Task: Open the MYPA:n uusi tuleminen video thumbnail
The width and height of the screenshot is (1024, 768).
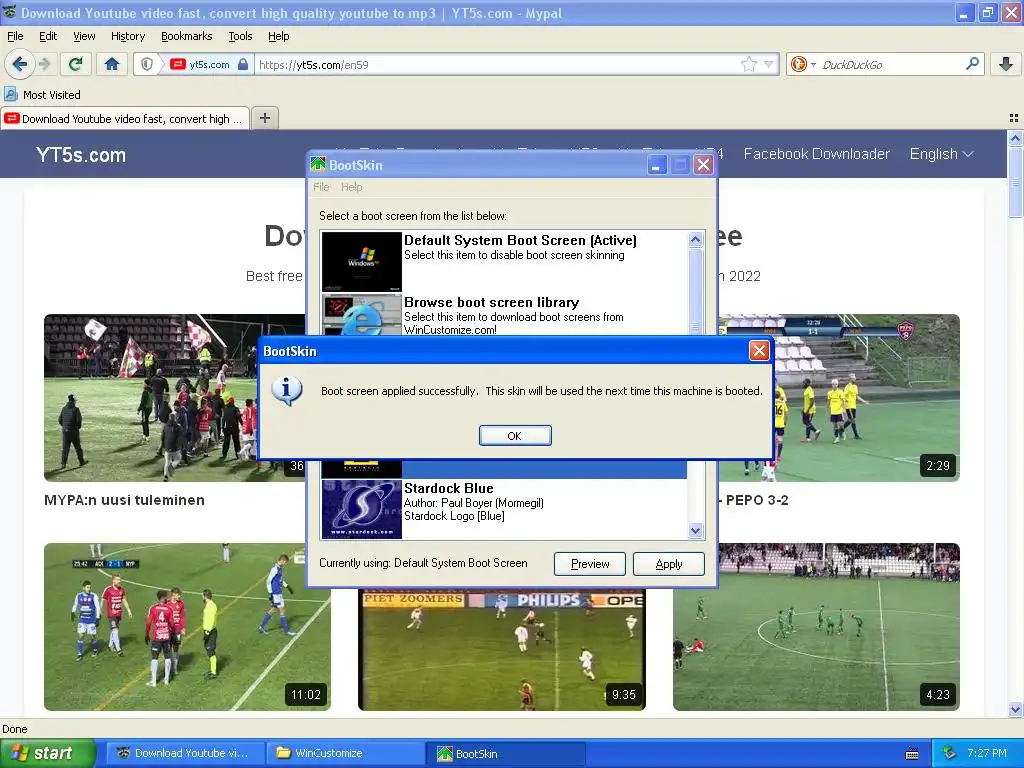Action: pyautogui.click(x=175, y=398)
